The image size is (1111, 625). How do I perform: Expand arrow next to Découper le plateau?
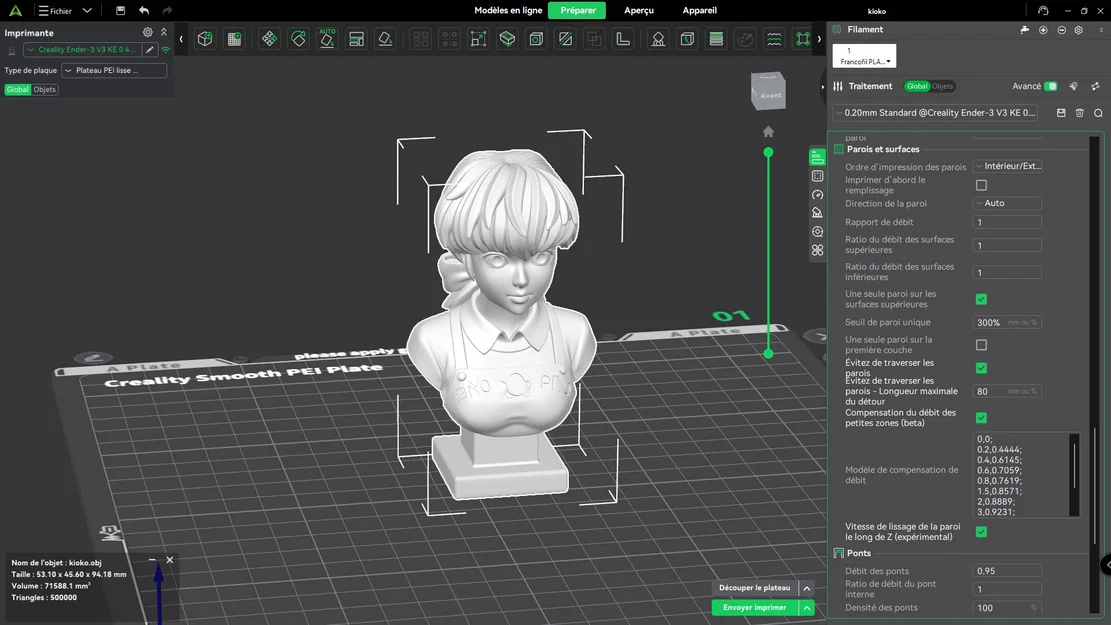(806, 588)
